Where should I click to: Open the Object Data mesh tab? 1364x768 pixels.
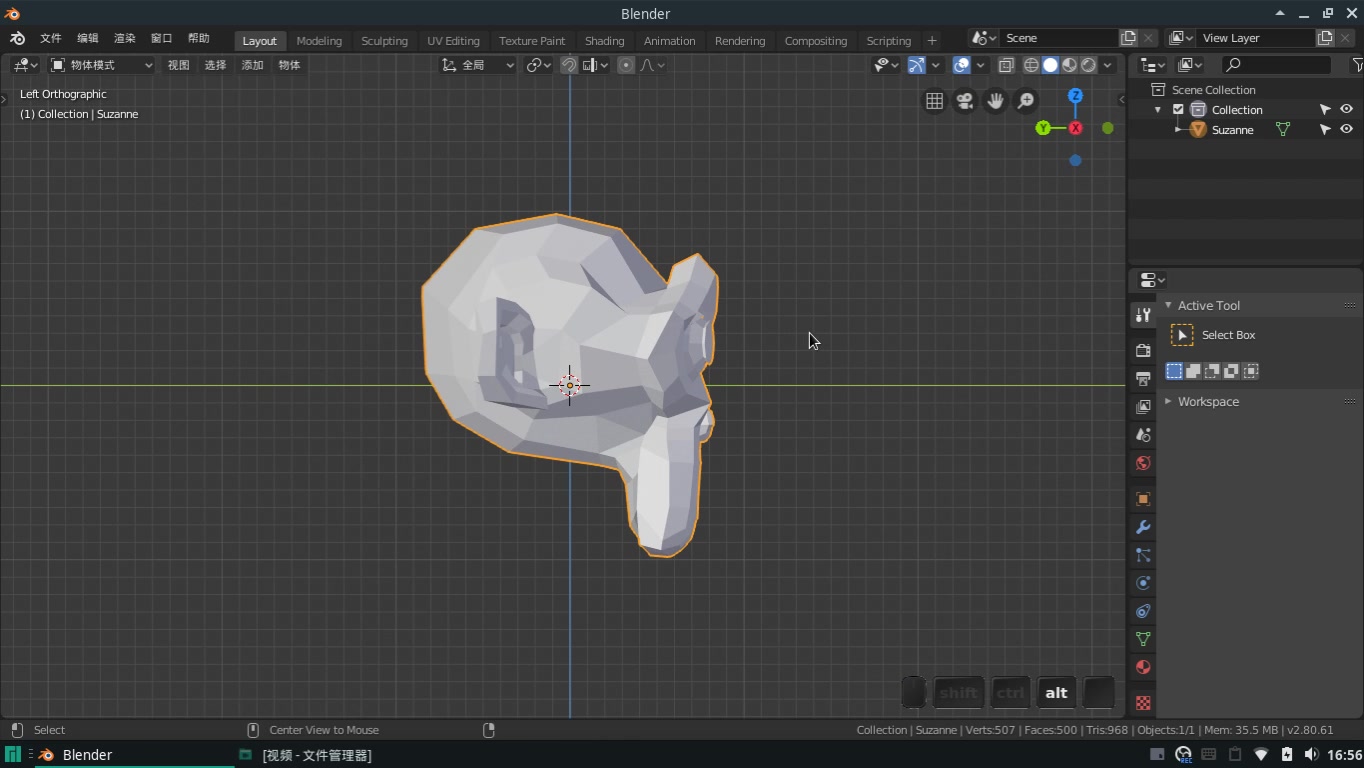tap(1143, 639)
